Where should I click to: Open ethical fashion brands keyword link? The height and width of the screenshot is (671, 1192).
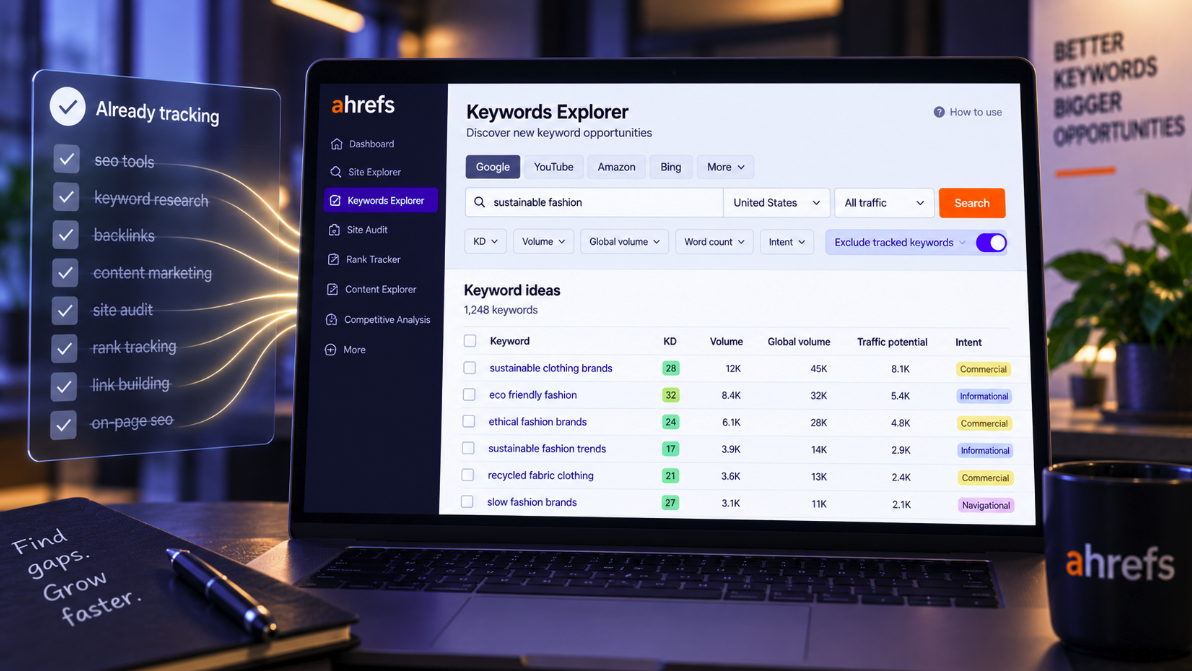point(537,422)
